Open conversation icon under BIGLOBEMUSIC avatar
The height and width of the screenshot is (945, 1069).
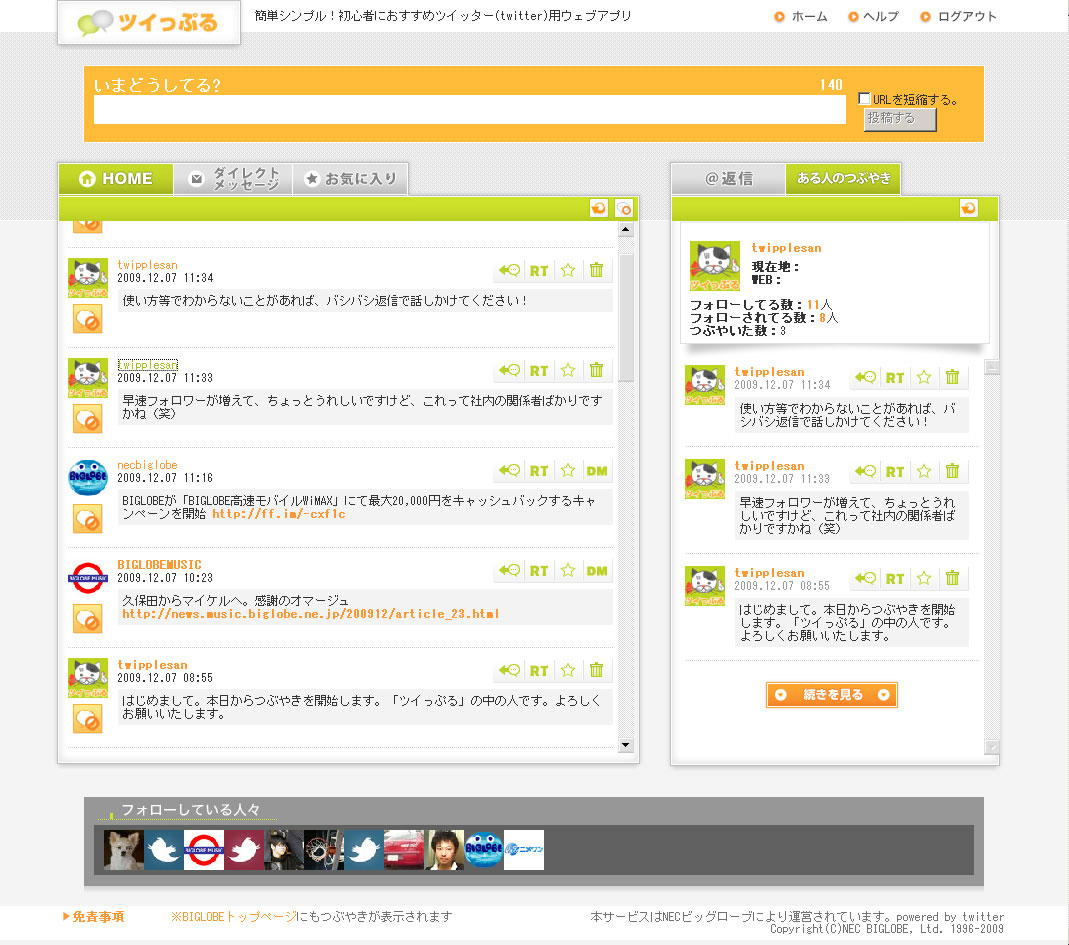click(x=88, y=620)
